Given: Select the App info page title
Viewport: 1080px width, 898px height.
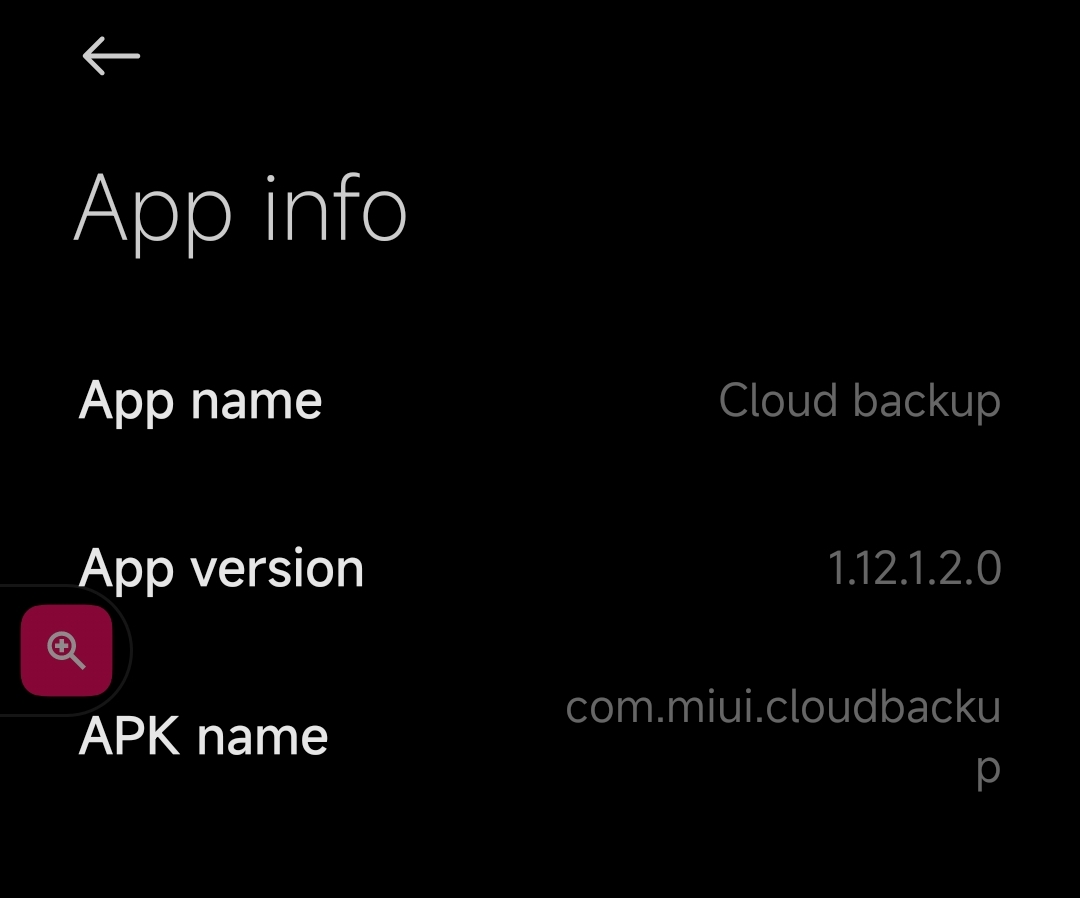Looking at the screenshot, I should [240, 212].
